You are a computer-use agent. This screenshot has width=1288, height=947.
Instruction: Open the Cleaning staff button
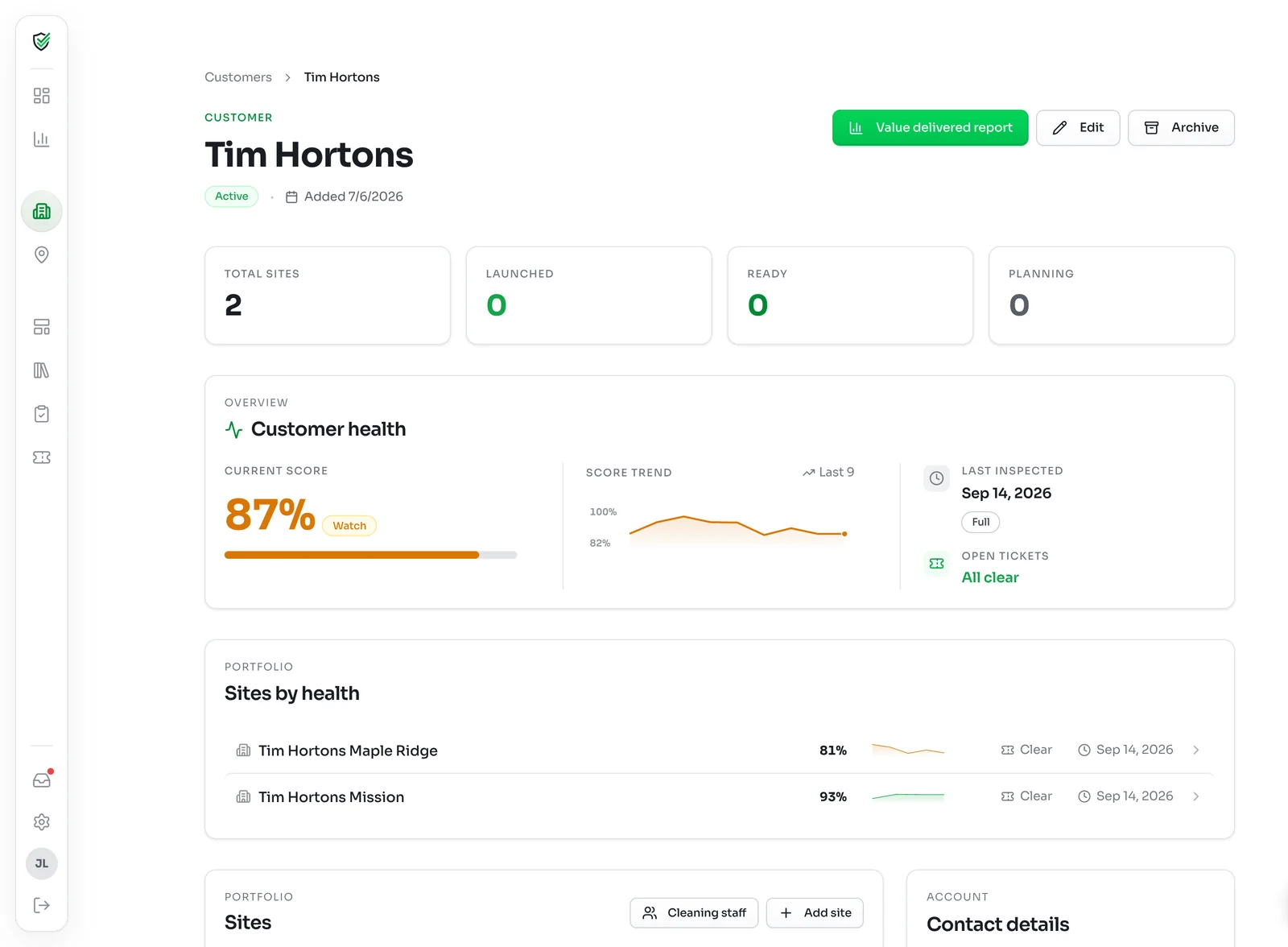694,912
